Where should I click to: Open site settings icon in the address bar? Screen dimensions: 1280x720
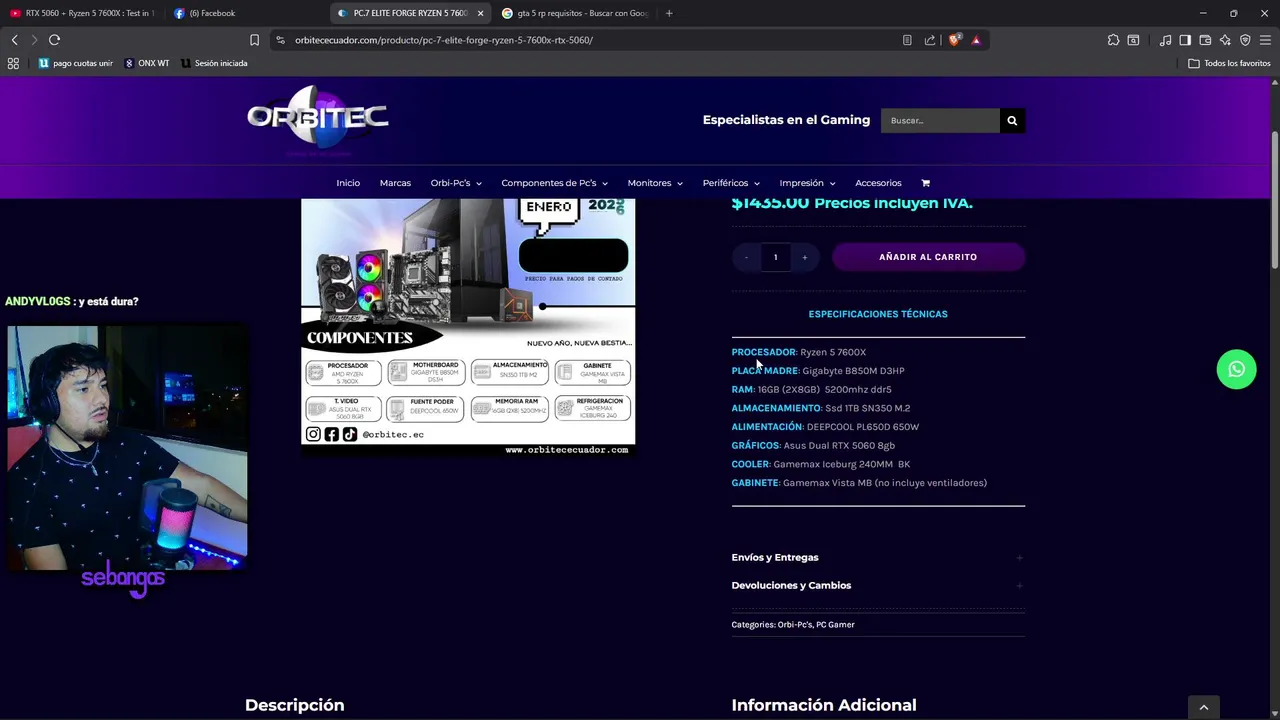280,40
